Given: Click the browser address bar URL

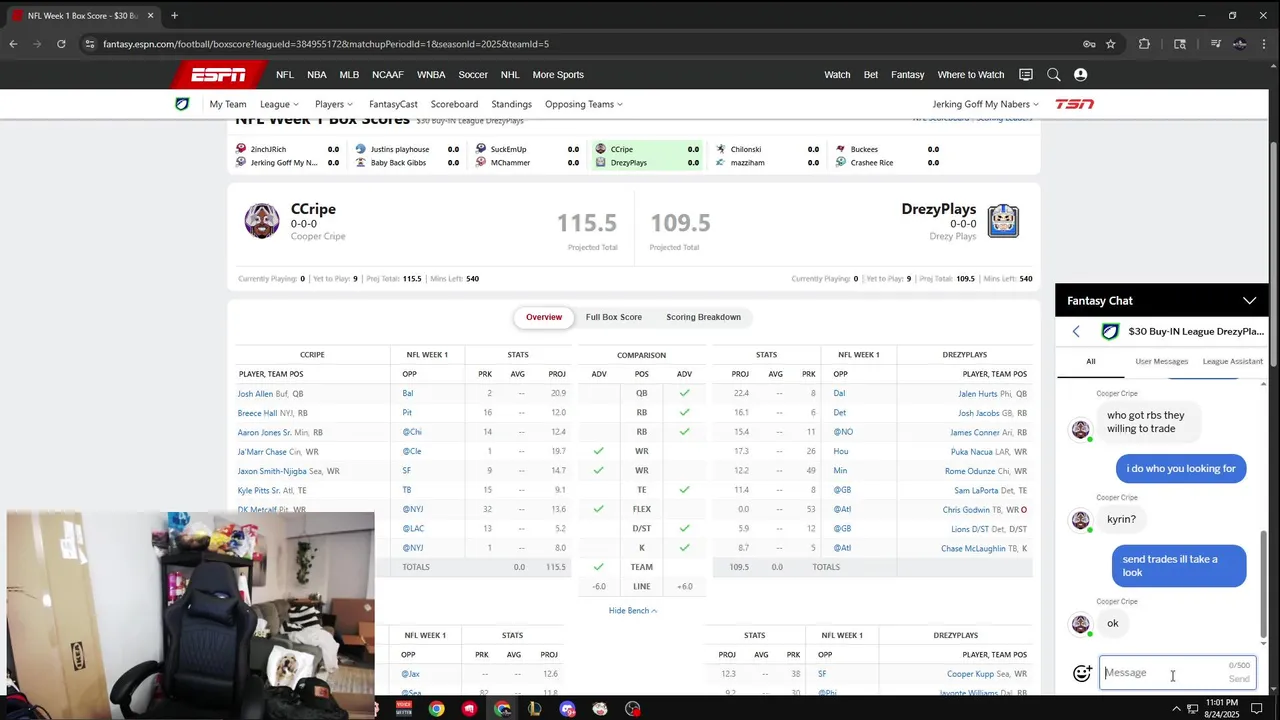Looking at the screenshot, I should pos(326,44).
